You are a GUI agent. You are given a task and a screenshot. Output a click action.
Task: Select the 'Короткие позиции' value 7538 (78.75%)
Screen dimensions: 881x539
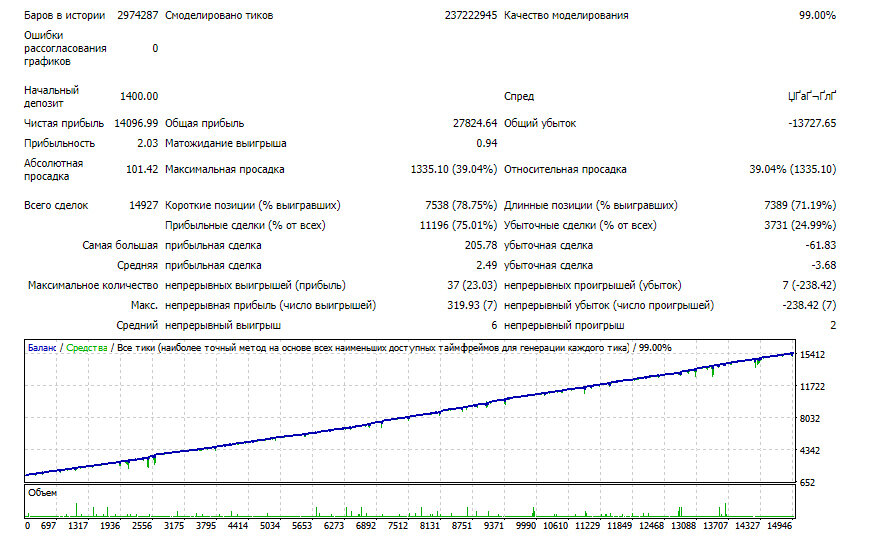[x=461, y=205]
